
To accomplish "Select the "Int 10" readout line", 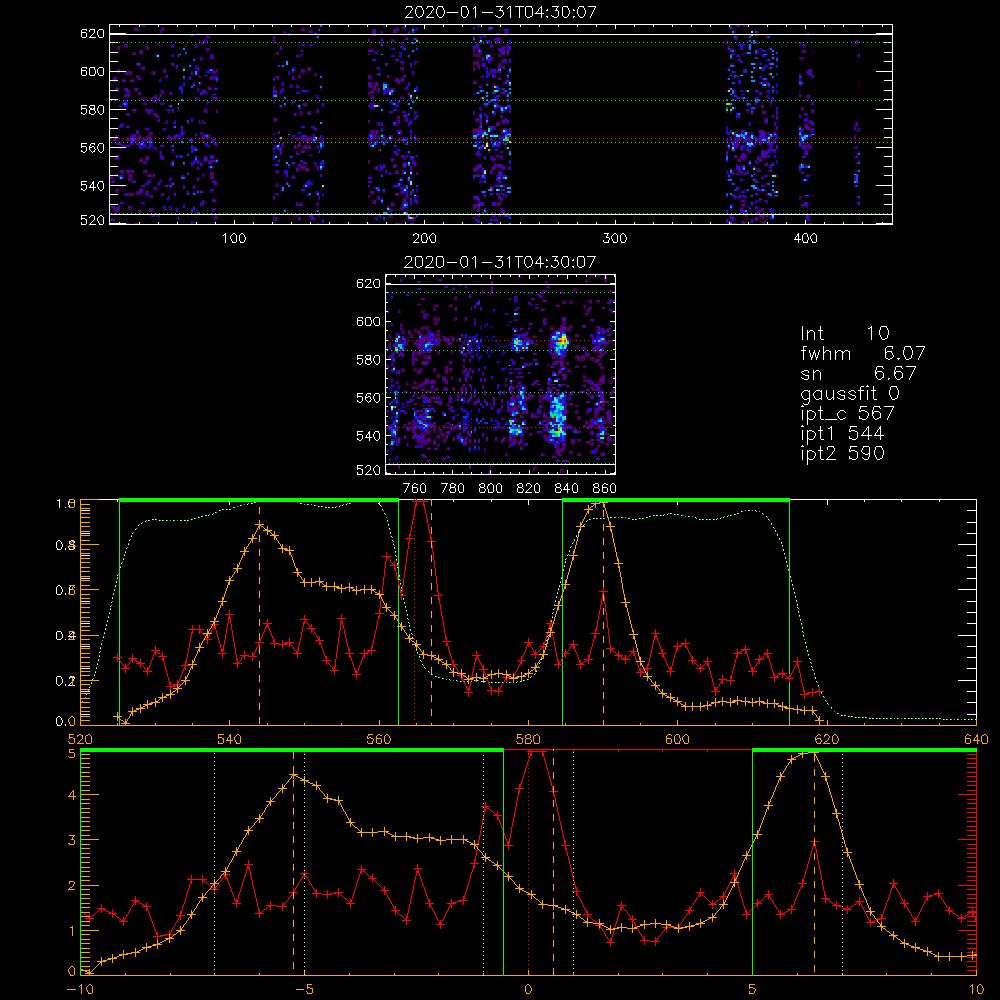I will click(844, 333).
